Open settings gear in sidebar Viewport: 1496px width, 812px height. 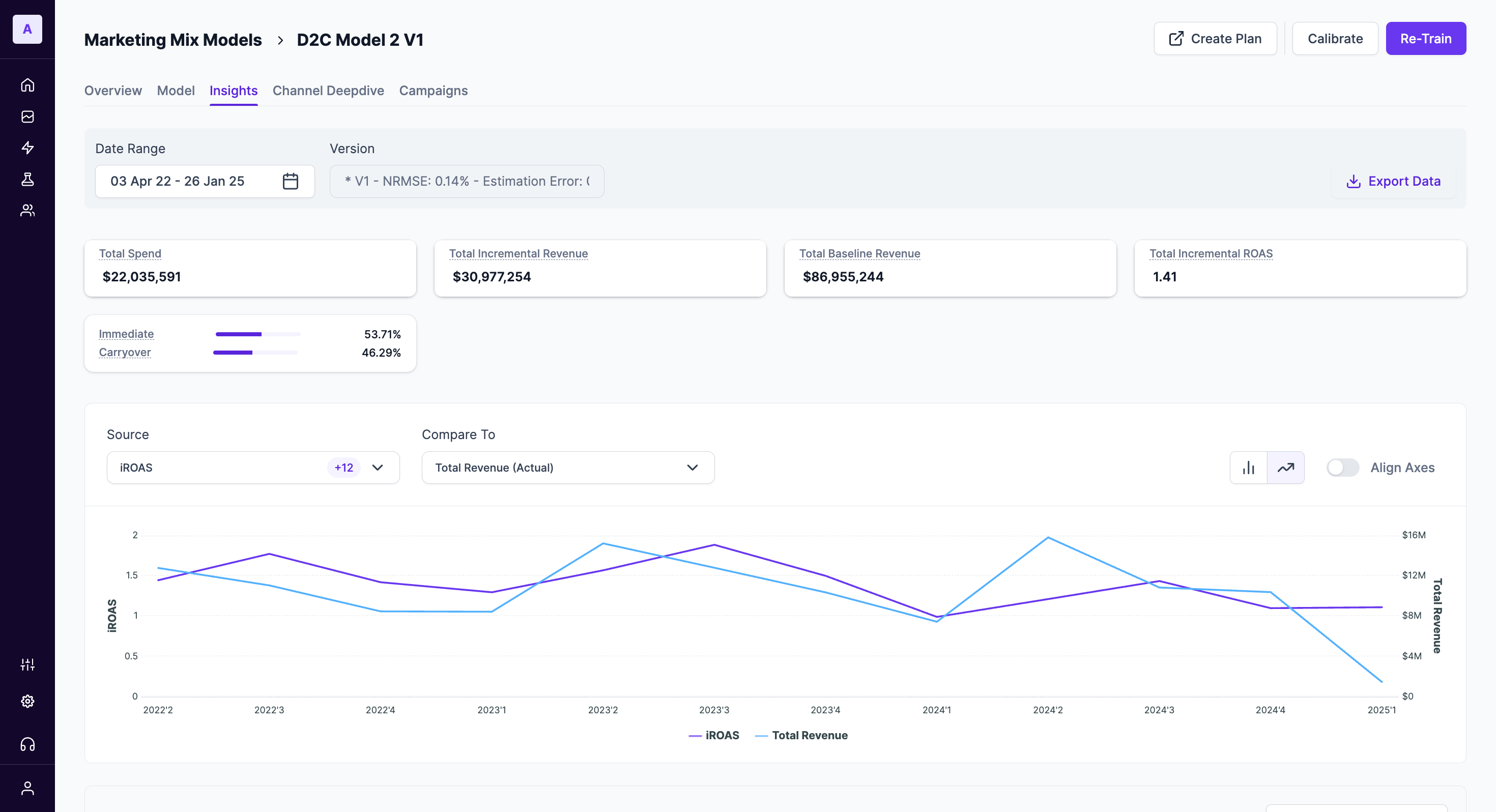27,701
